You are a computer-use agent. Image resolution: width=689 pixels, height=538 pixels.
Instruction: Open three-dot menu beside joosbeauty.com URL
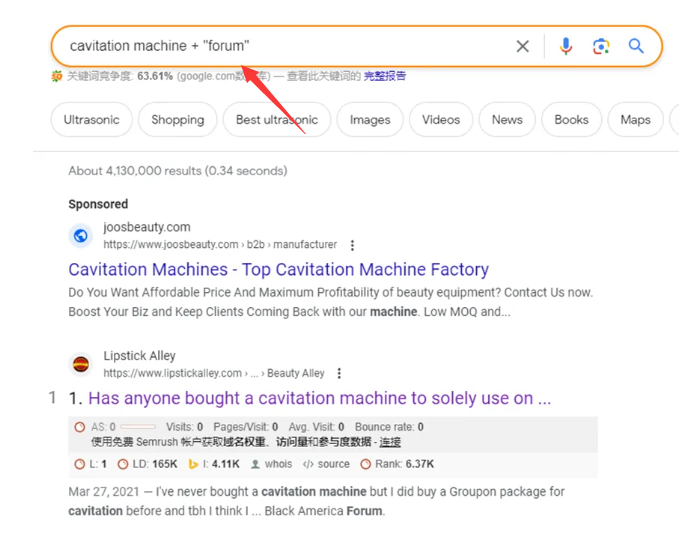[x=352, y=245]
